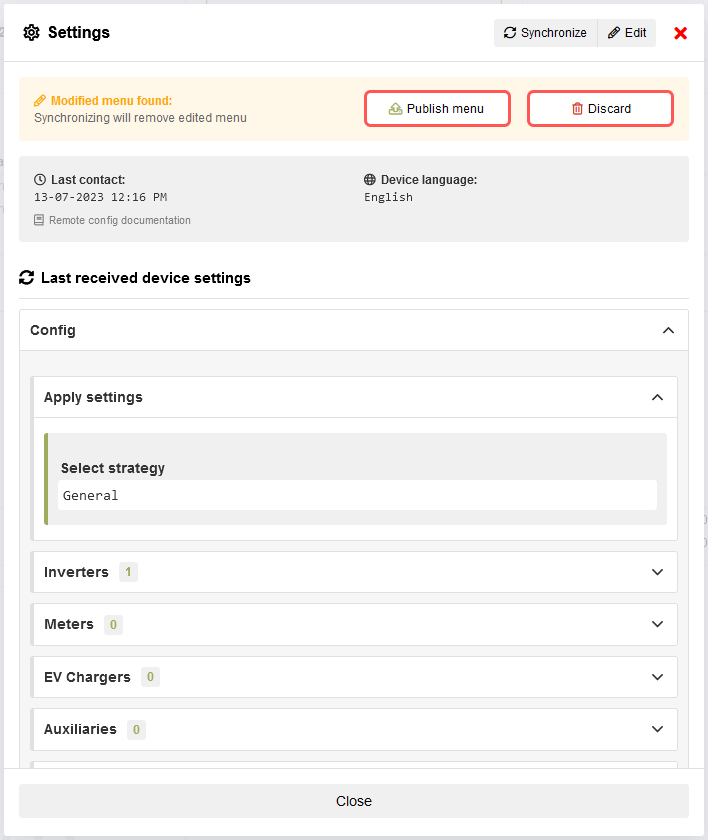708x840 pixels.
Task: Discard the modified menu
Action: (x=600, y=109)
